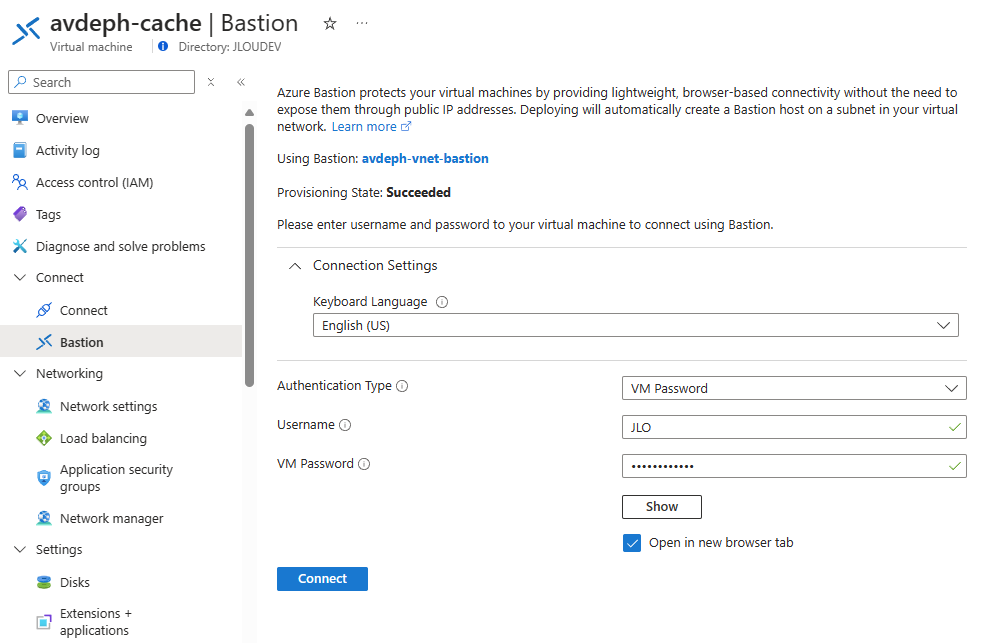Favorite this page with the star icon
Screen dimensions: 984x643
click(330, 24)
